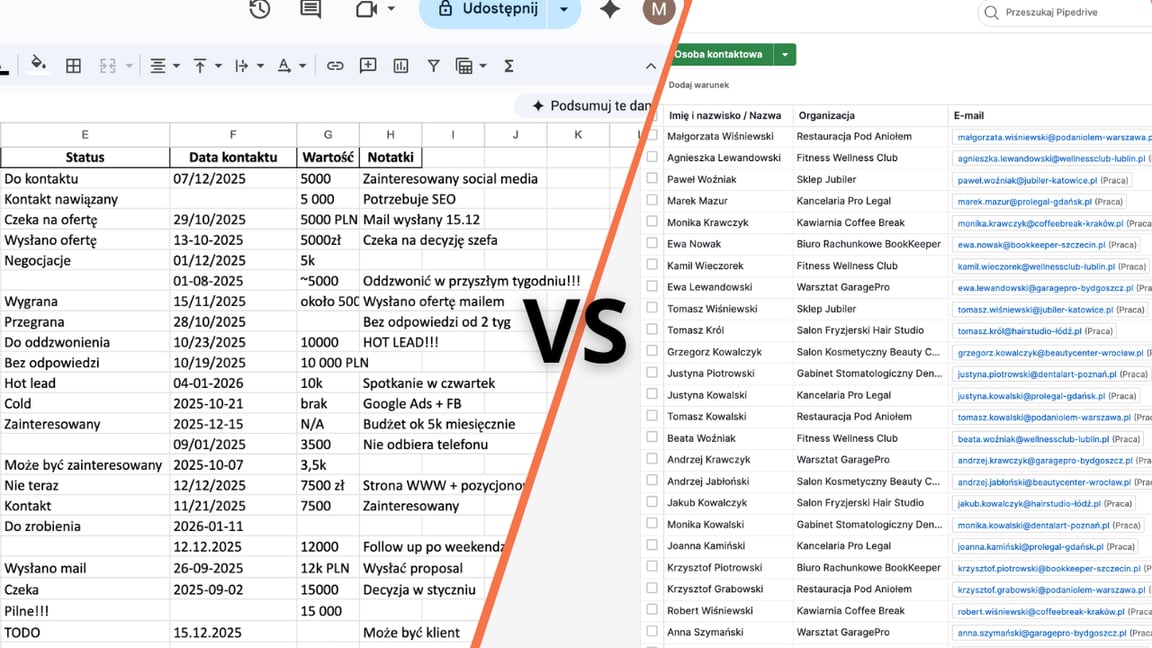
Task: Open dropdown arrow next to Osoba kontaktowa
Action: [x=785, y=55]
